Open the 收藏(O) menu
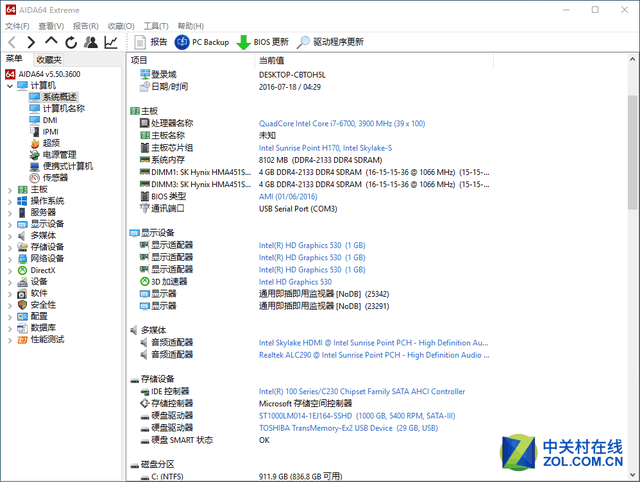 (x=121, y=26)
